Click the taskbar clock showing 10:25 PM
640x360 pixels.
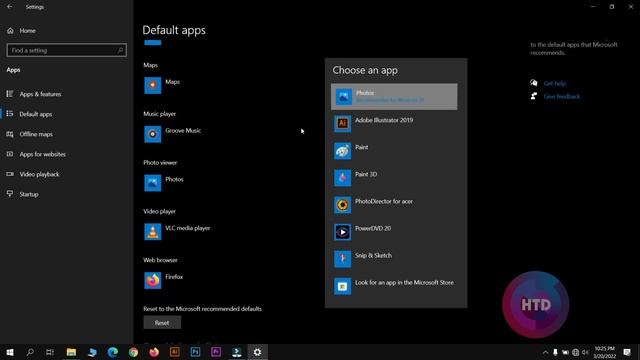click(x=604, y=352)
